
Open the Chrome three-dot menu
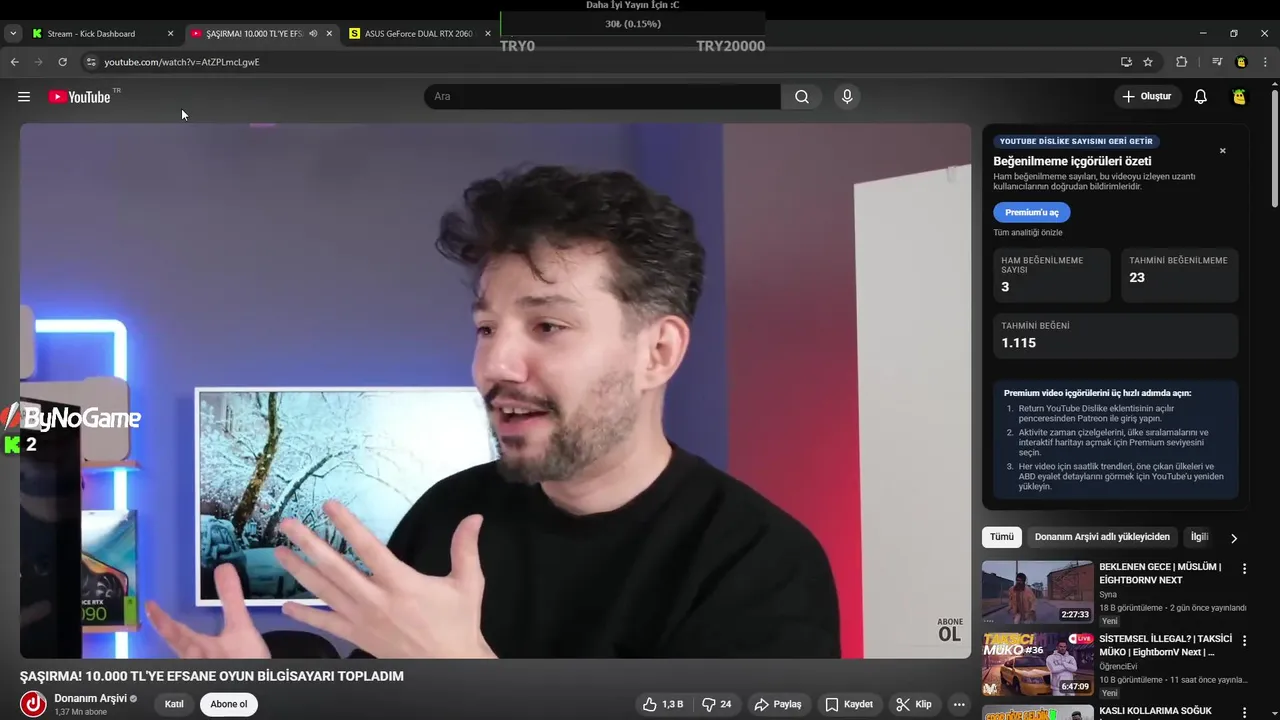(1265, 62)
